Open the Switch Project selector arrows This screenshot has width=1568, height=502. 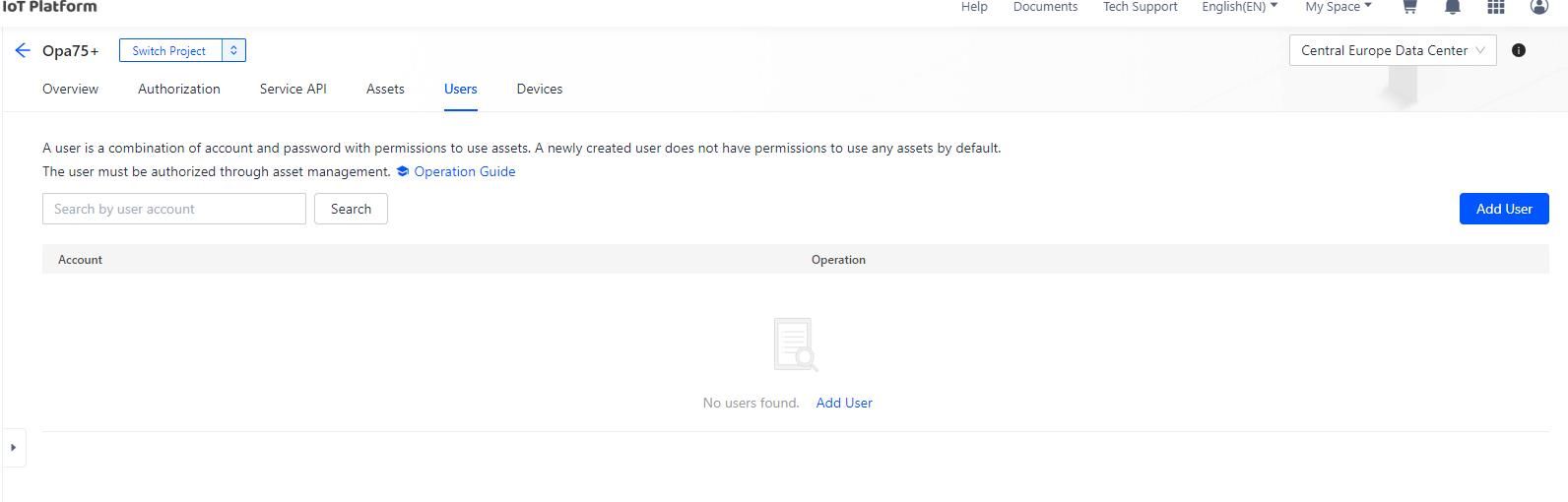coord(233,50)
